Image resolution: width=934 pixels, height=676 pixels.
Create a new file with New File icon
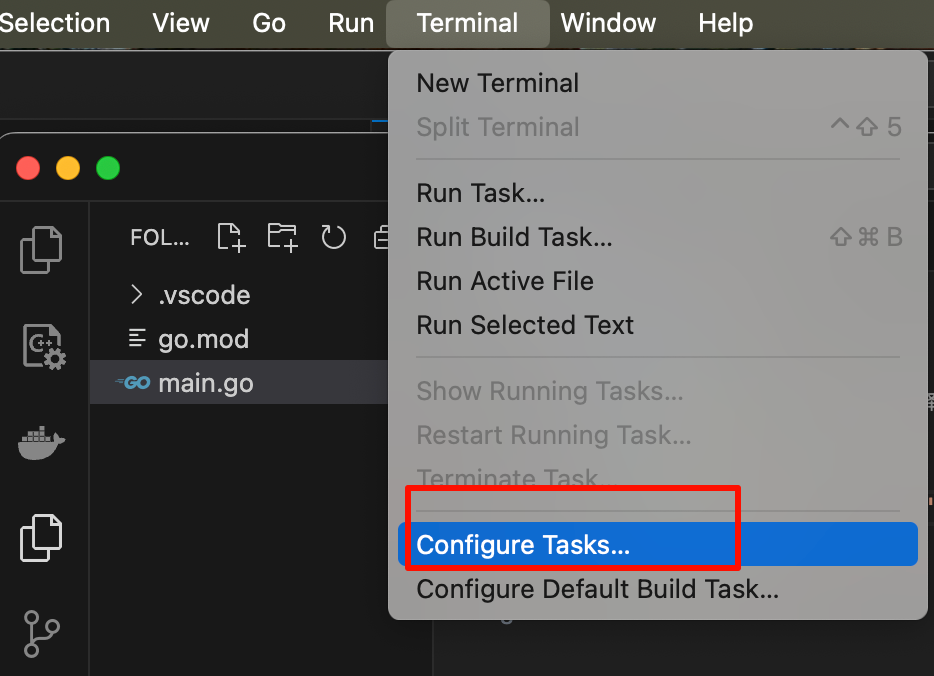coord(231,237)
